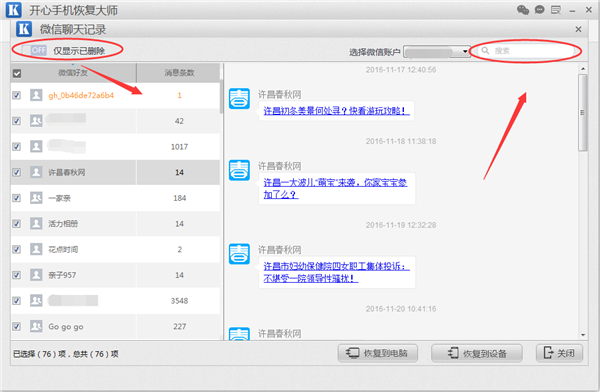Image resolution: width=600 pixels, height=392 pixels.
Task: Select the 亲子957 contact
Action: (62, 275)
